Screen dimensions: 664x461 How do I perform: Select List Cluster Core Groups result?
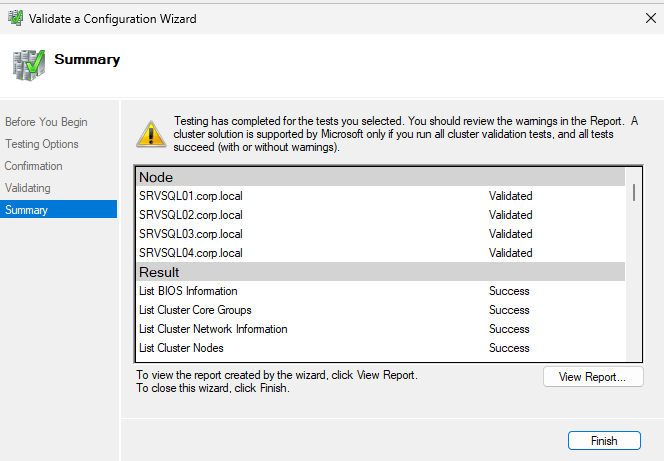[381, 310]
